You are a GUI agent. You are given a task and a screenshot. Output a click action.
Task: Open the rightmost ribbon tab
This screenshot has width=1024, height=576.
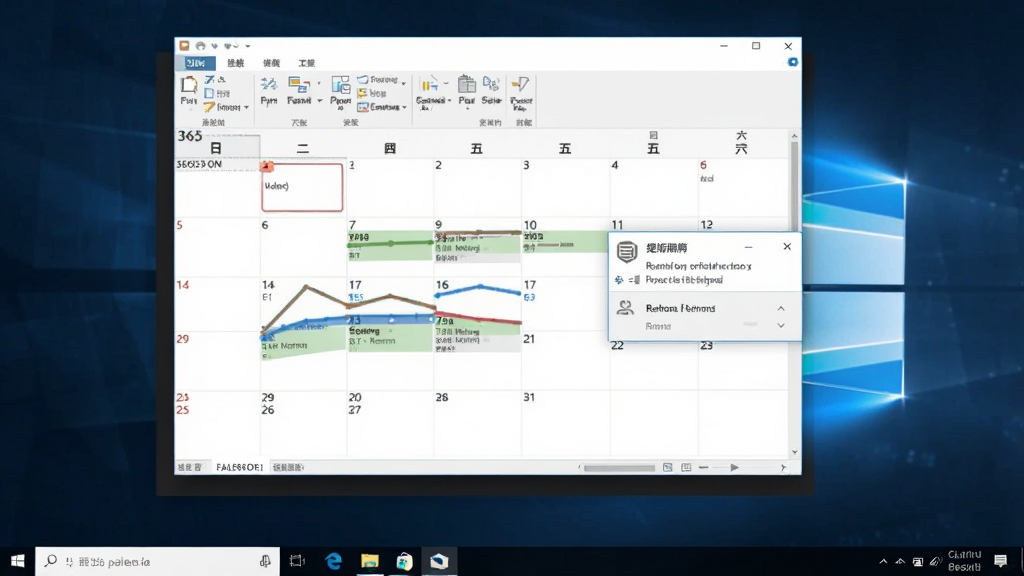tap(306, 63)
